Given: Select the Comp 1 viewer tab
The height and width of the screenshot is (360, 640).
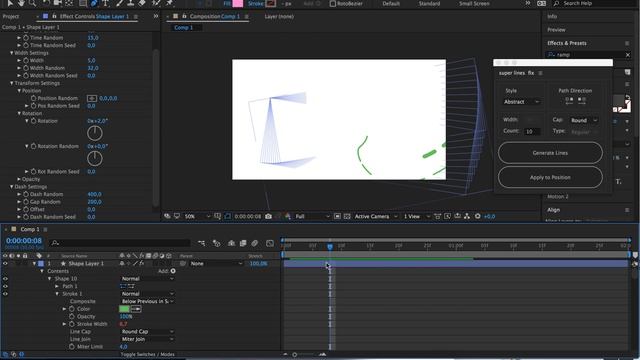Looking at the screenshot, I should pos(183,28).
